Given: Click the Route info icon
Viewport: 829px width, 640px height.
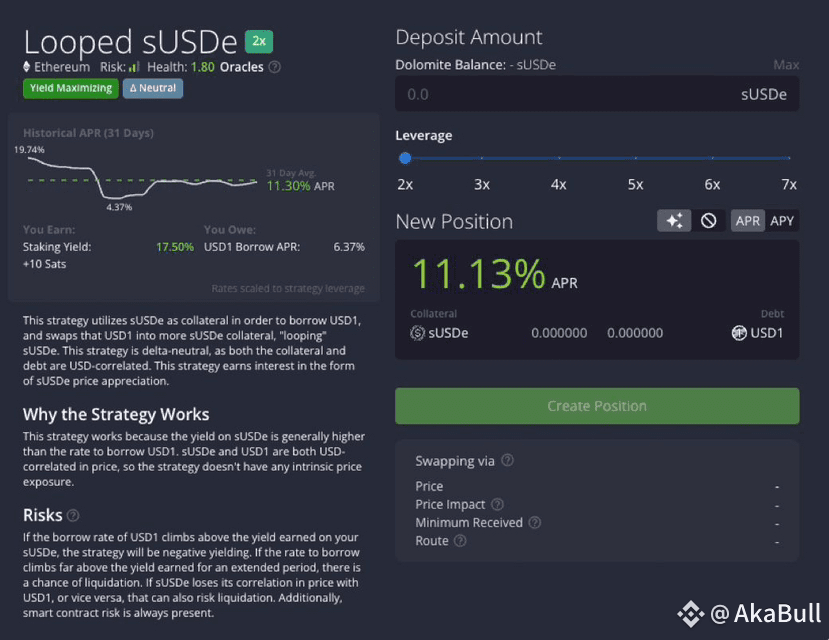Looking at the screenshot, I should 460,541.
